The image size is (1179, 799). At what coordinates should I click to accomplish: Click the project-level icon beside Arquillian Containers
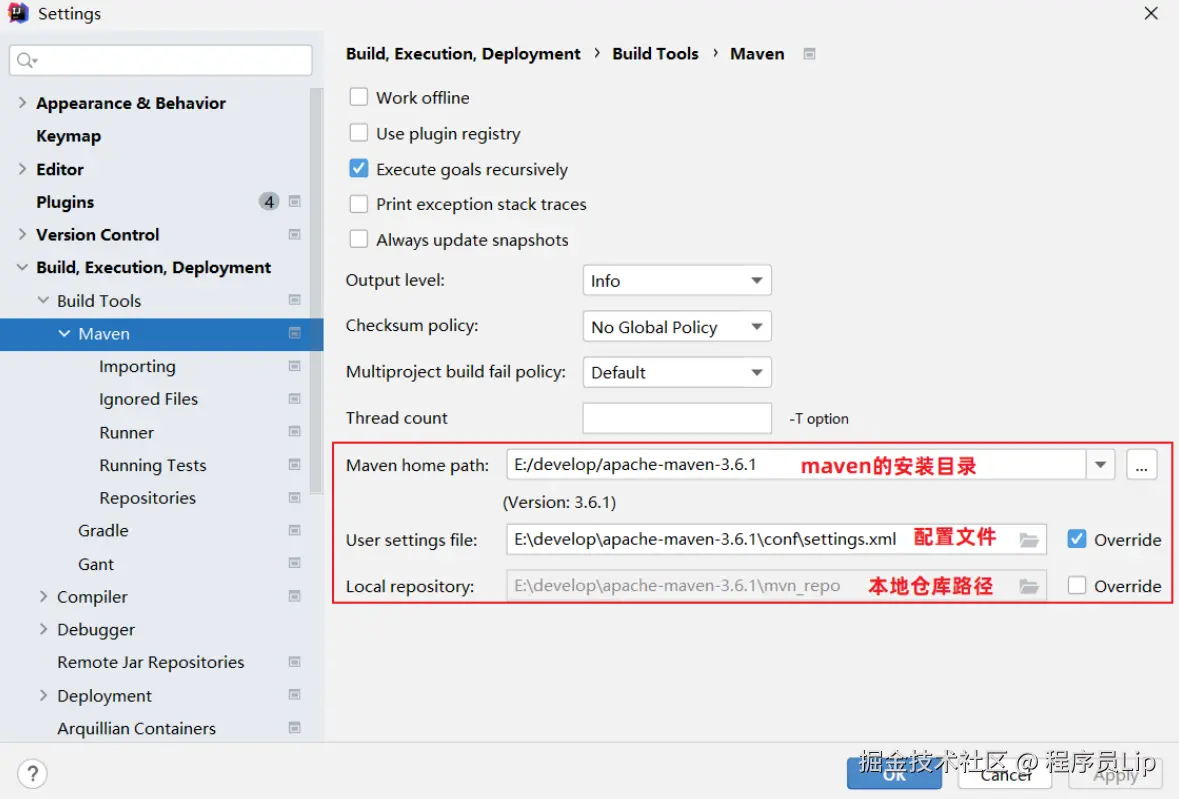tap(295, 728)
